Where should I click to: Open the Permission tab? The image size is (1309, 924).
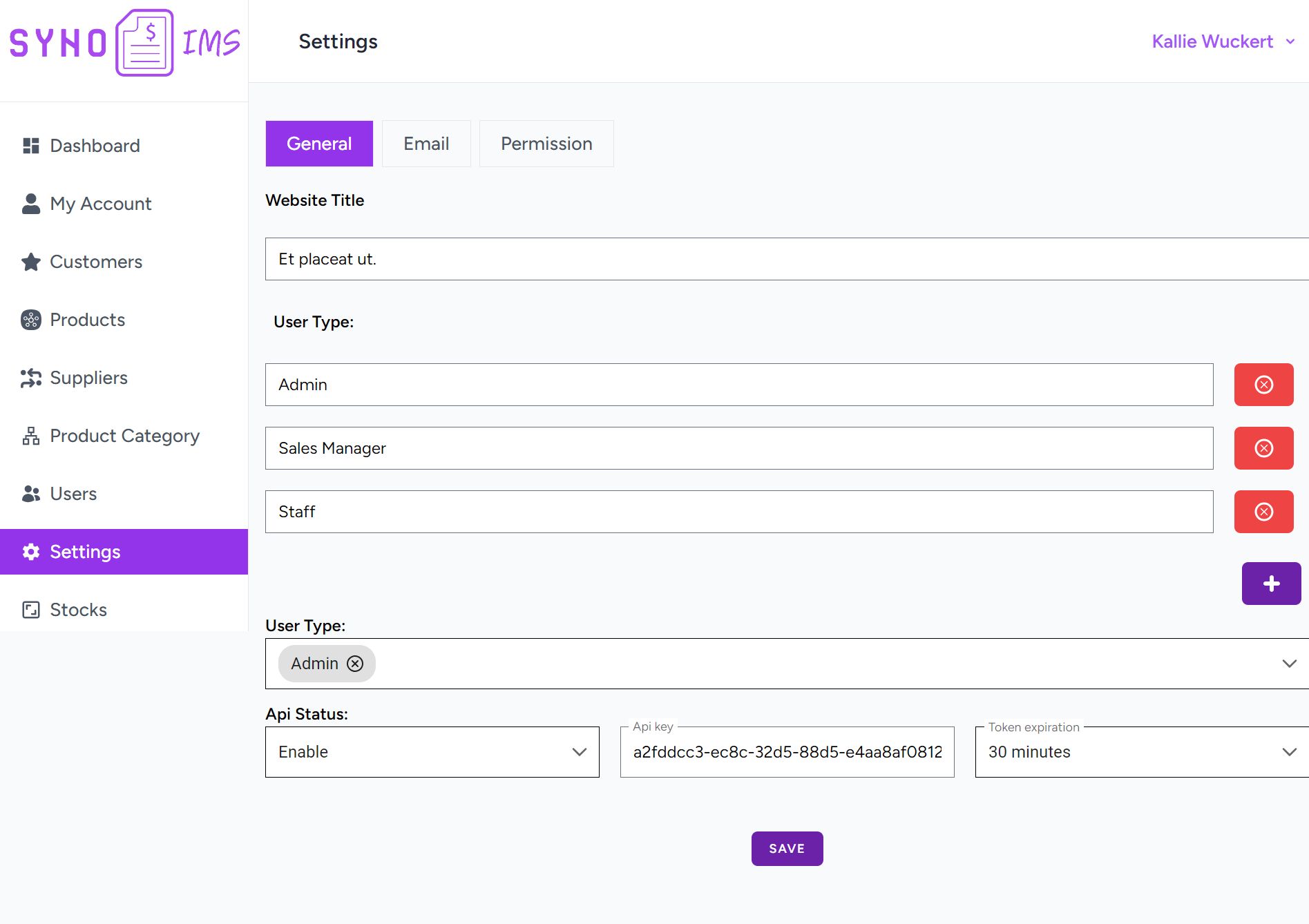pos(546,144)
